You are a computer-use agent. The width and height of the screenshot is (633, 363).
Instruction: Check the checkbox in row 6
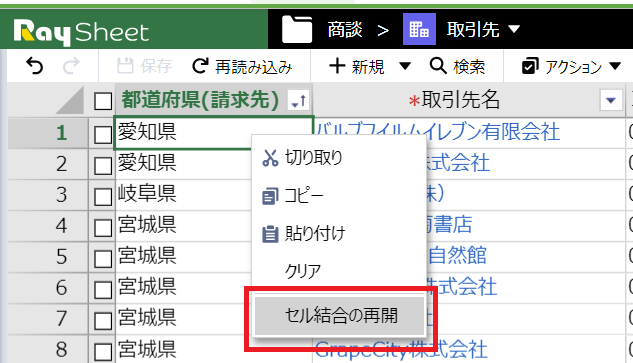click(103, 290)
